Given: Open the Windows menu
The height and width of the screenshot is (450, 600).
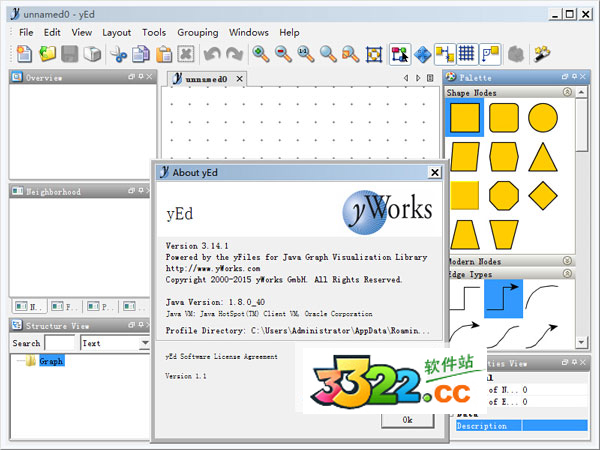Looking at the screenshot, I should 249,33.
